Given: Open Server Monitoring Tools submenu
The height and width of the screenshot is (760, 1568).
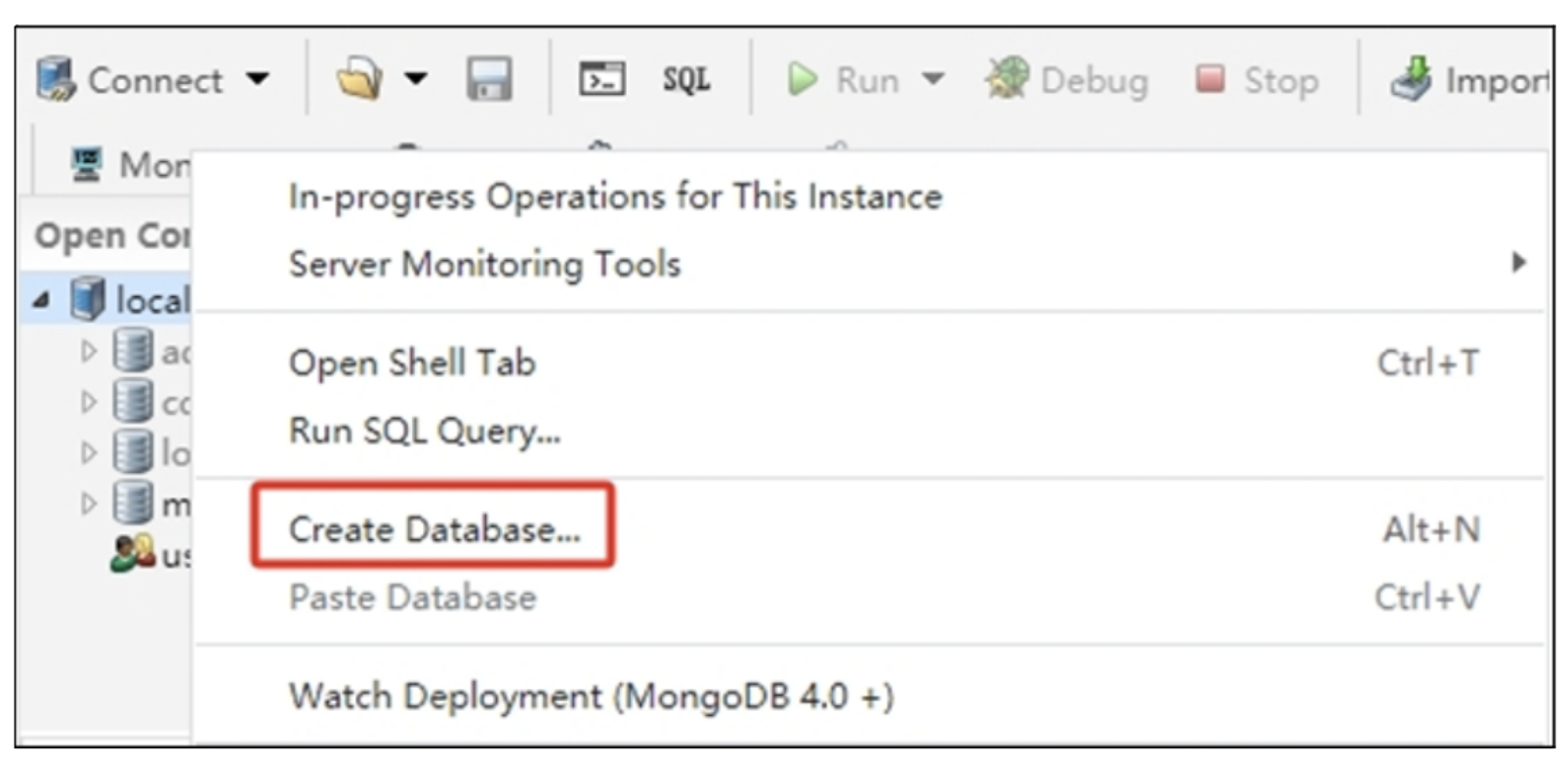Looking at the screenshot, I should (x=869, y=264).
